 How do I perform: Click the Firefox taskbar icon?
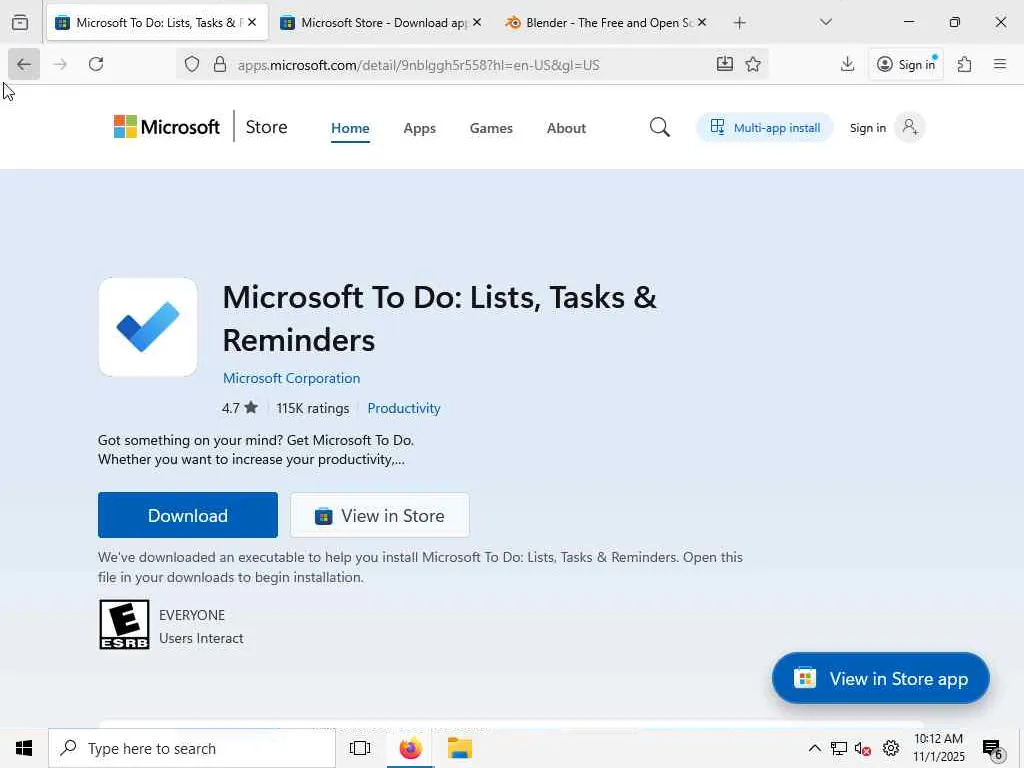pyautogui.click(x=411, y=748)
